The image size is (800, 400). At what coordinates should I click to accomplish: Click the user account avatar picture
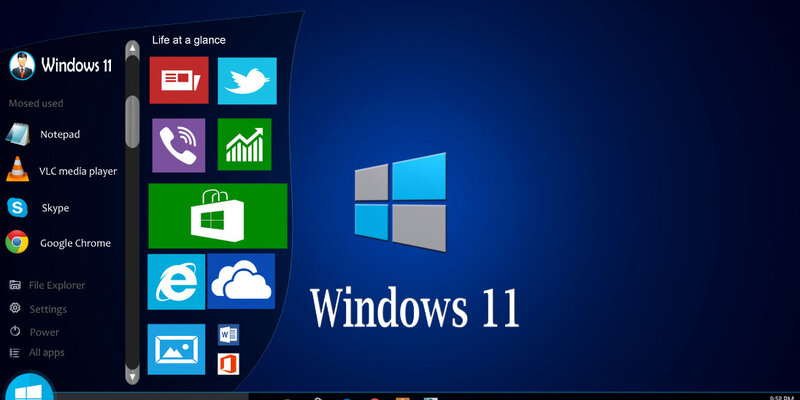tap(22, 66)
